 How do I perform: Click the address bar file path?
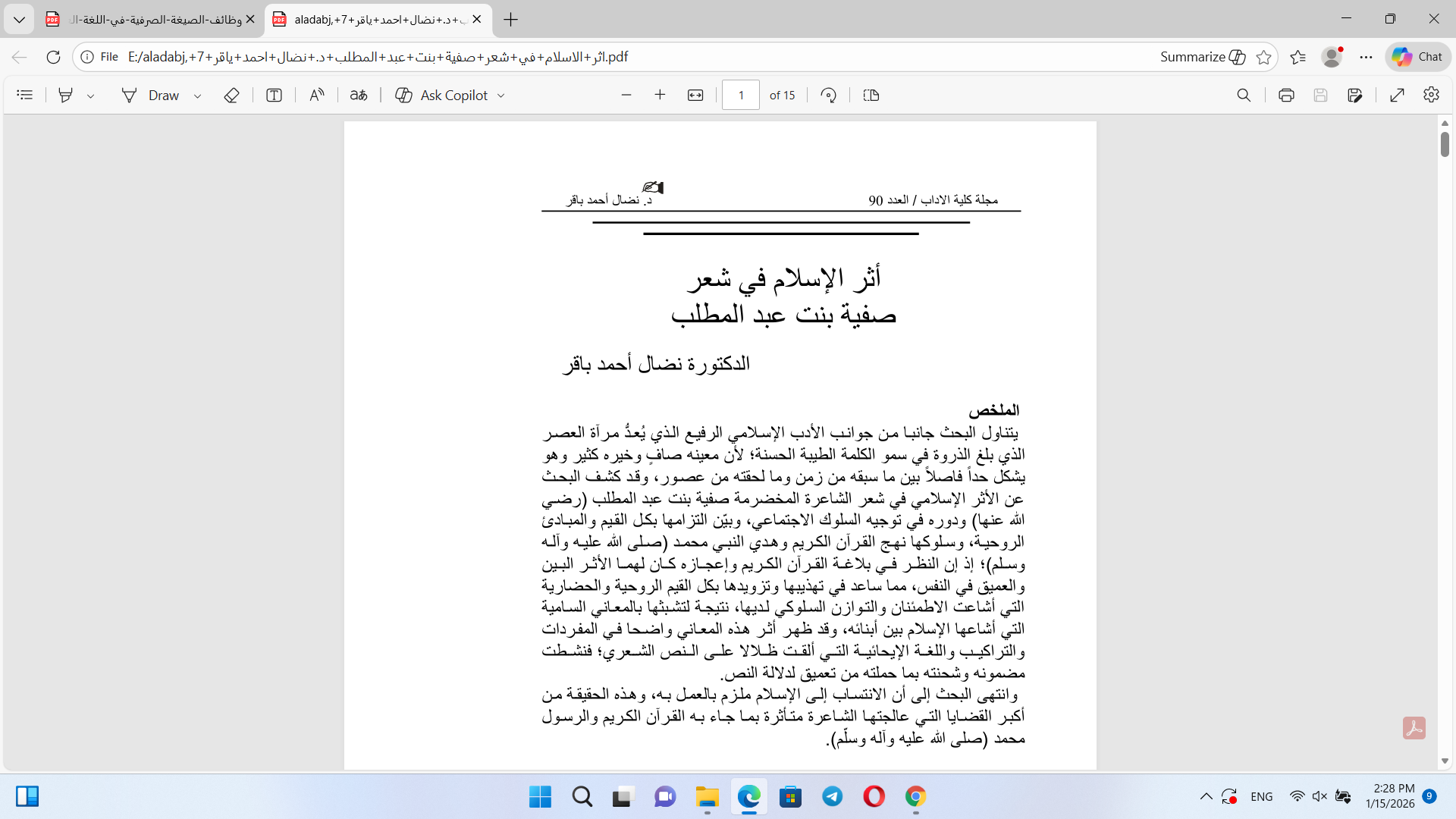[x=378, y=57]
